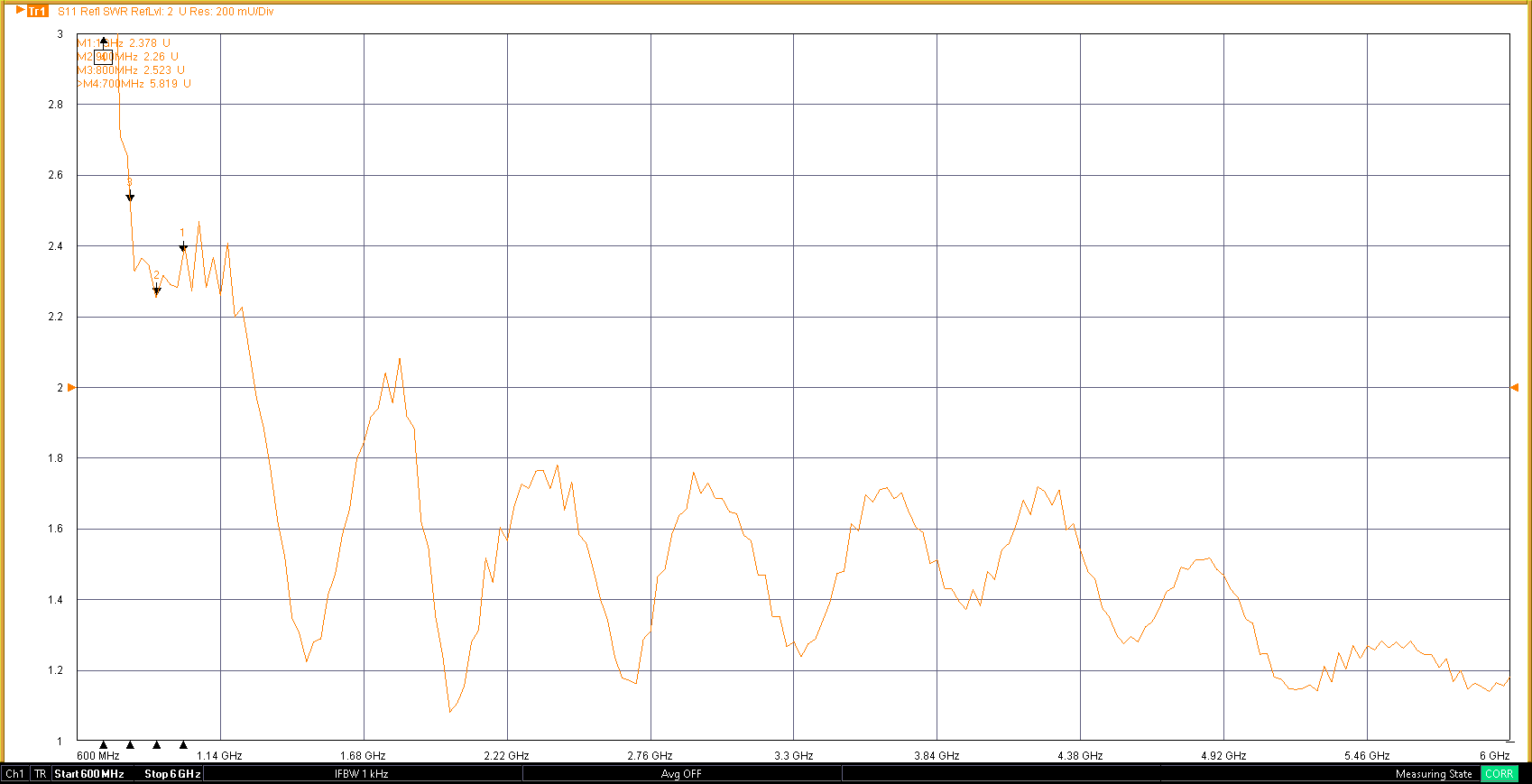The image size is (1532, 784).
Task: Click the M4:700MHz marker readout line
Action: 135,84
